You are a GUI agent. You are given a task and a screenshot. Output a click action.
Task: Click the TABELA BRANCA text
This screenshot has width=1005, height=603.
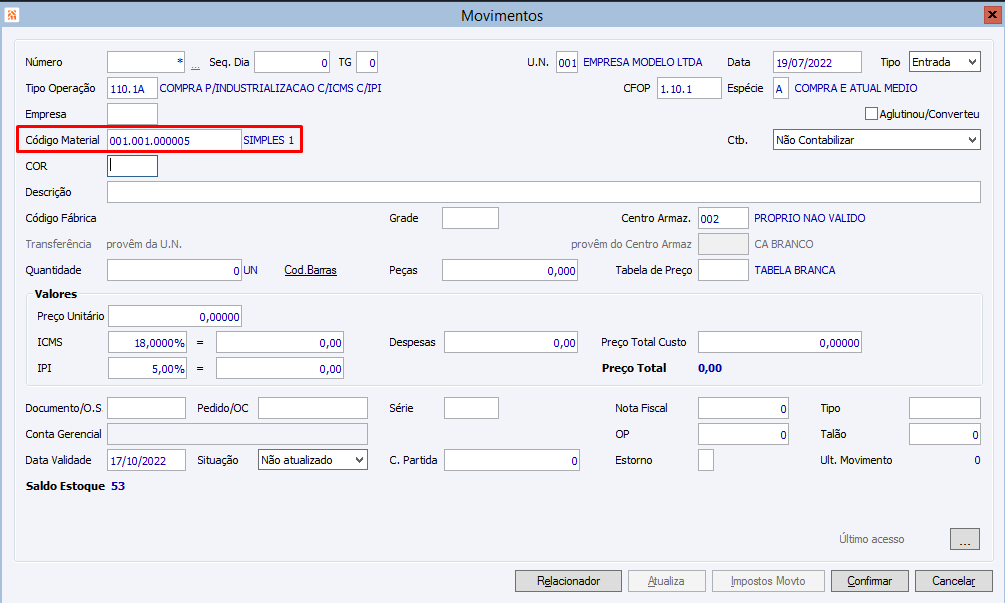point(795,270)
